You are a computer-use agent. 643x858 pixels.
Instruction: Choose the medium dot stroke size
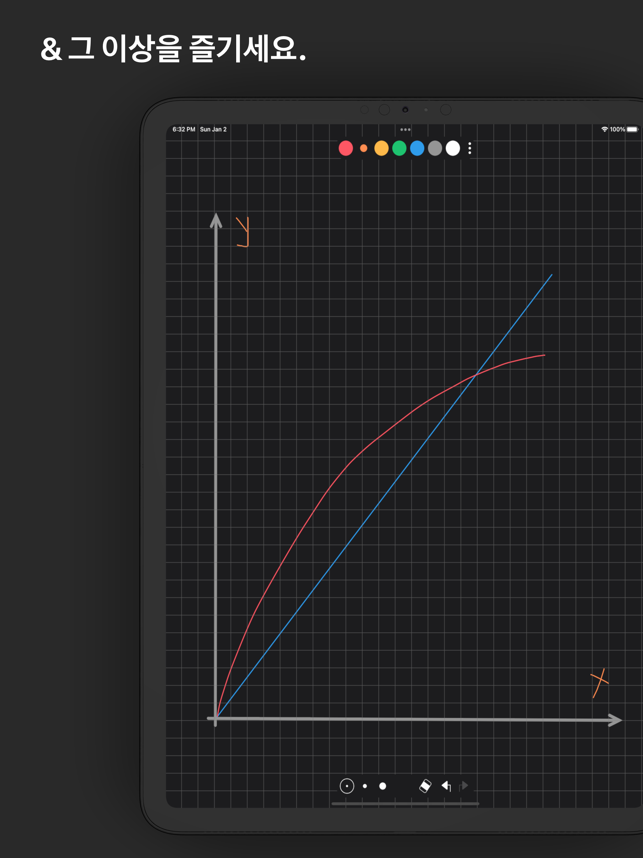click(x=365, y=786)
